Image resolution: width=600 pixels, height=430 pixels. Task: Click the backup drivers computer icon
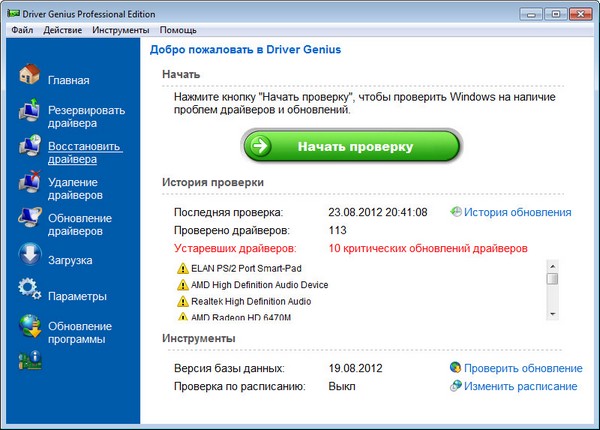pyautogui.click(x=29, y=110)
